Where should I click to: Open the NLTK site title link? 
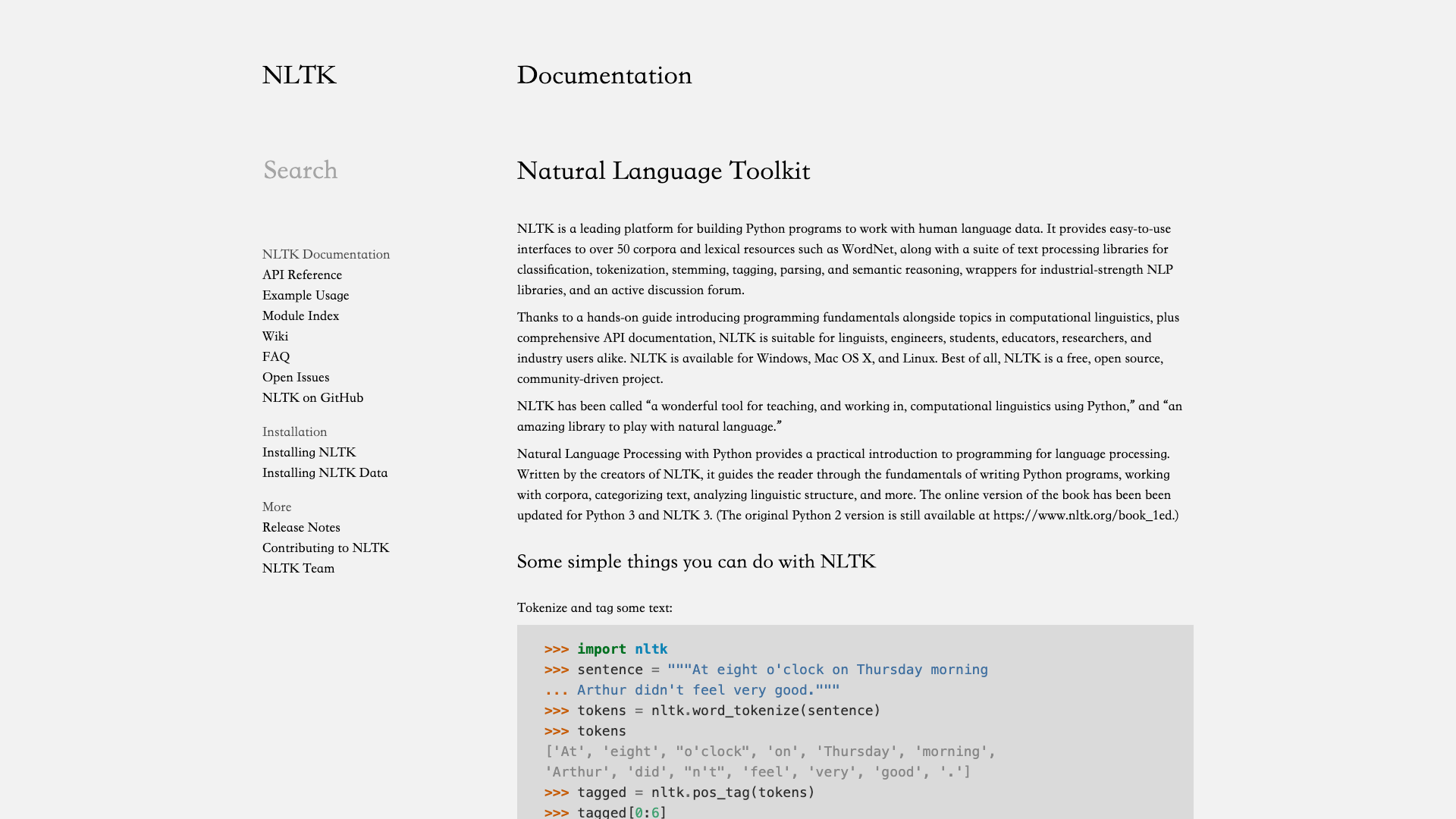[299, 75]
